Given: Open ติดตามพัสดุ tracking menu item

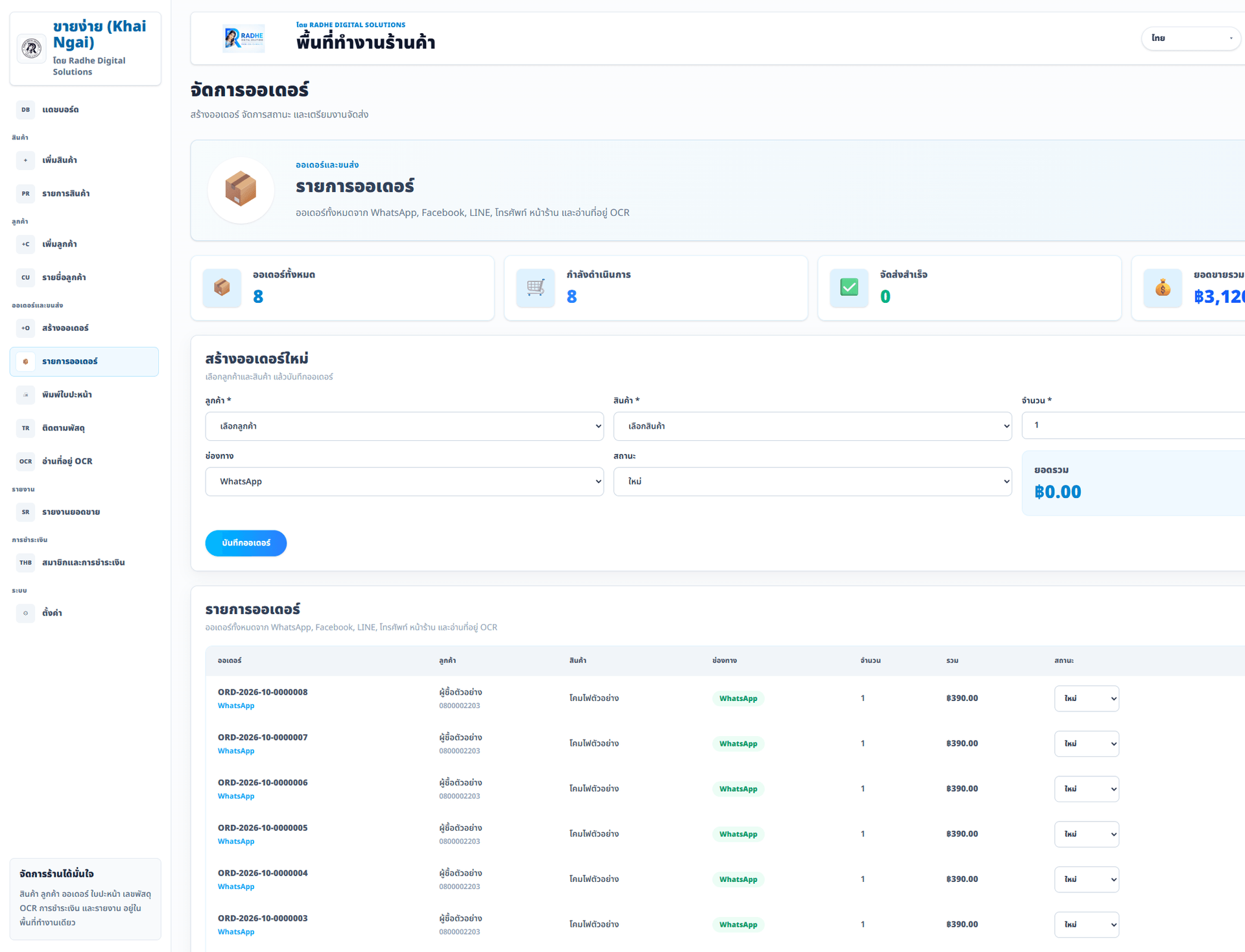Looking at the screenshot, I should coord(84,428).
